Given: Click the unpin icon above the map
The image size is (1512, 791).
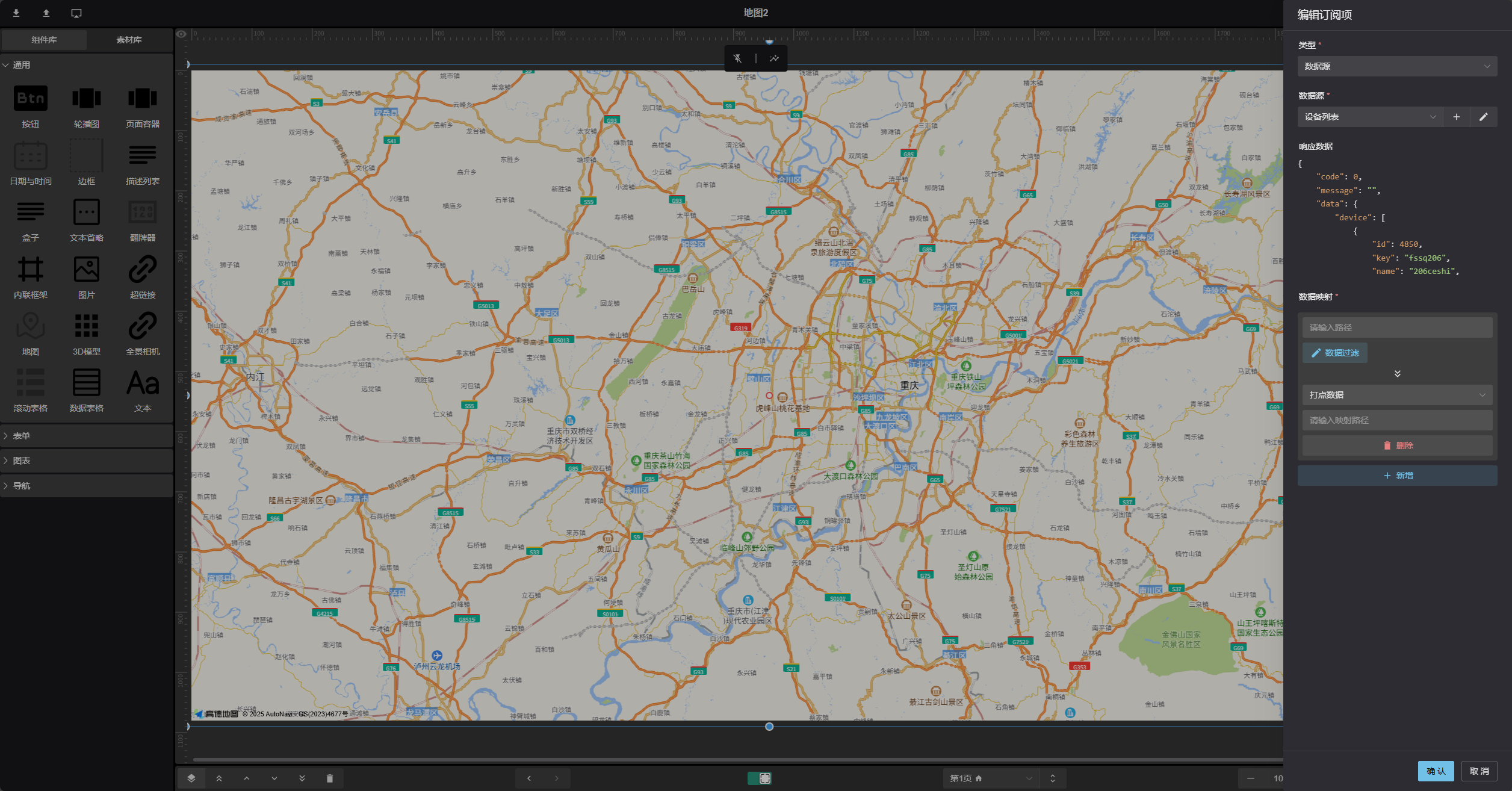Looking at the screenshot, I should coord(738,58).
